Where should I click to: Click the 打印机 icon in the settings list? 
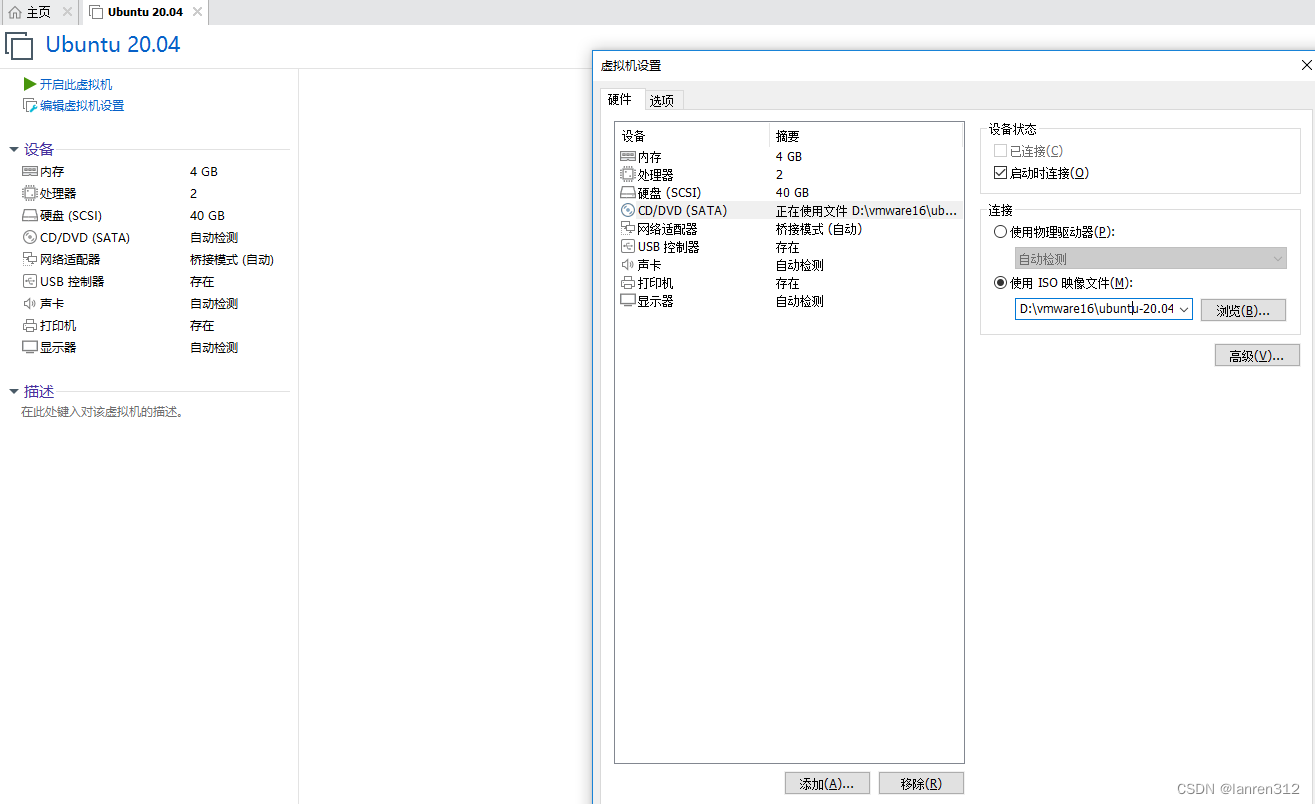(628, 283)
